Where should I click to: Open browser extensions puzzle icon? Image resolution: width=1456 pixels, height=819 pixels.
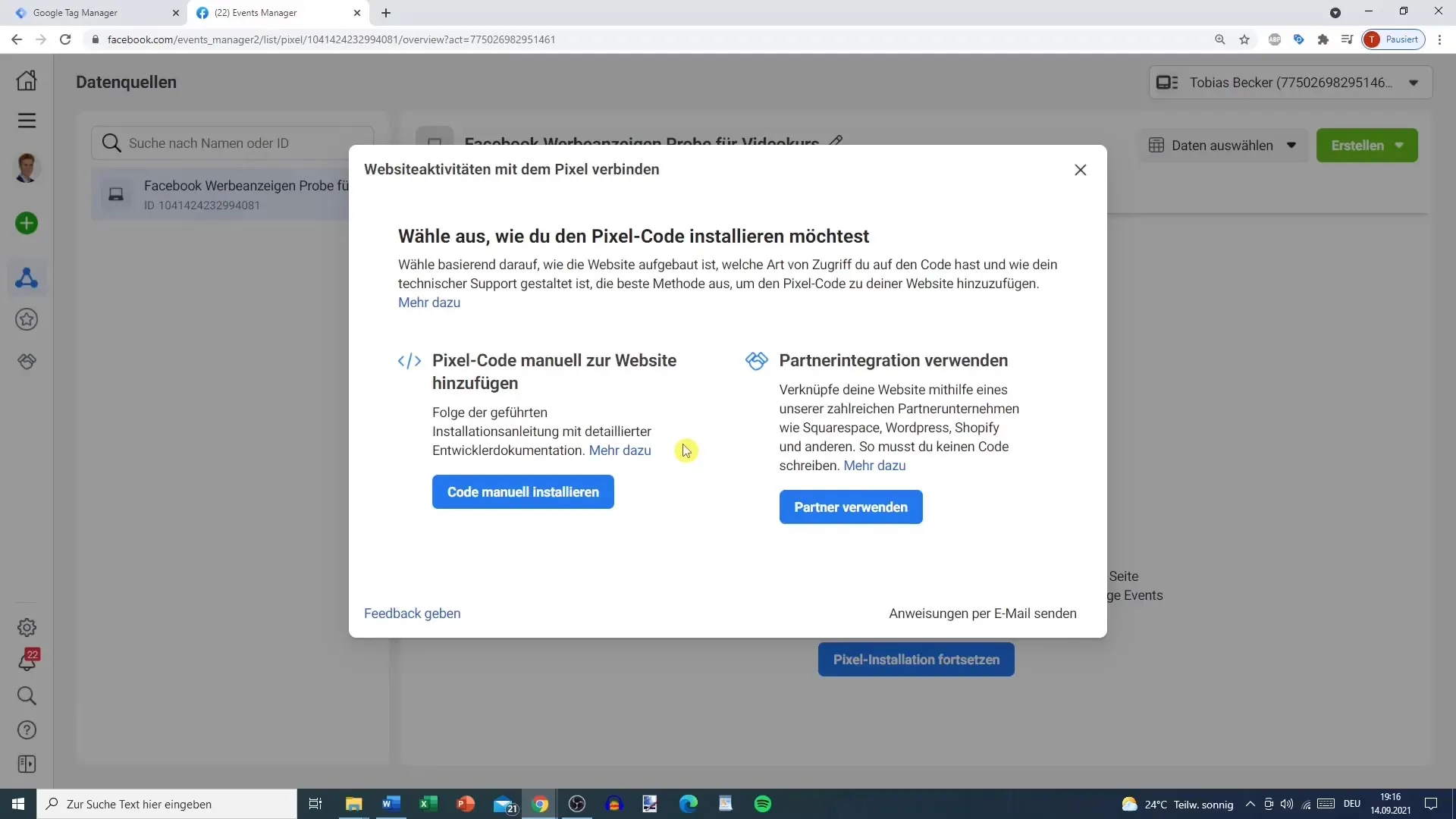click(x=1323, y=39)
